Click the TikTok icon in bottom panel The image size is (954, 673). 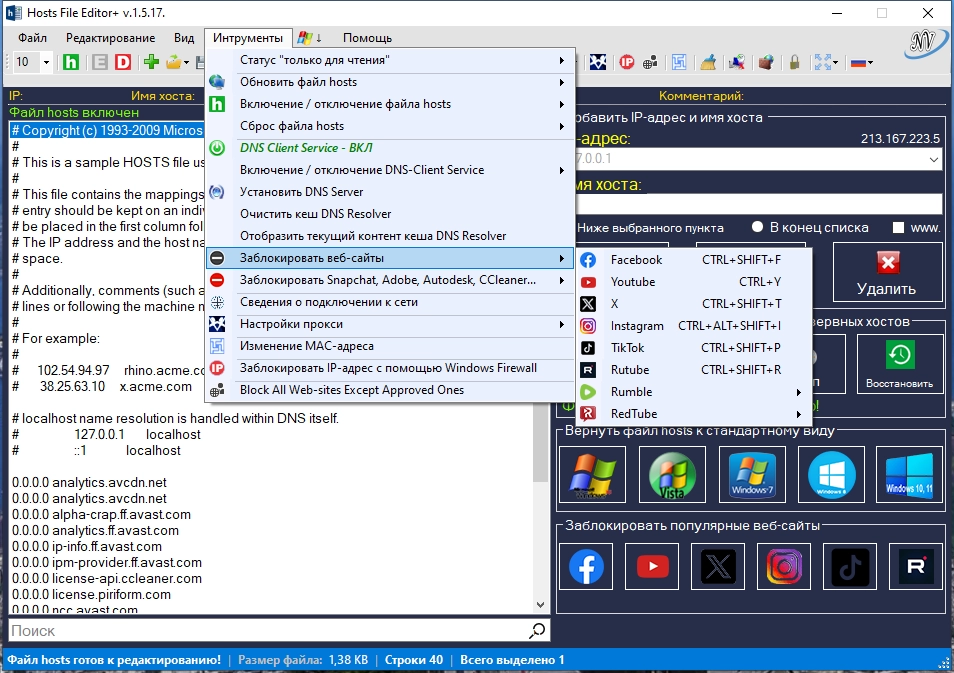click(x=849, y=568)
